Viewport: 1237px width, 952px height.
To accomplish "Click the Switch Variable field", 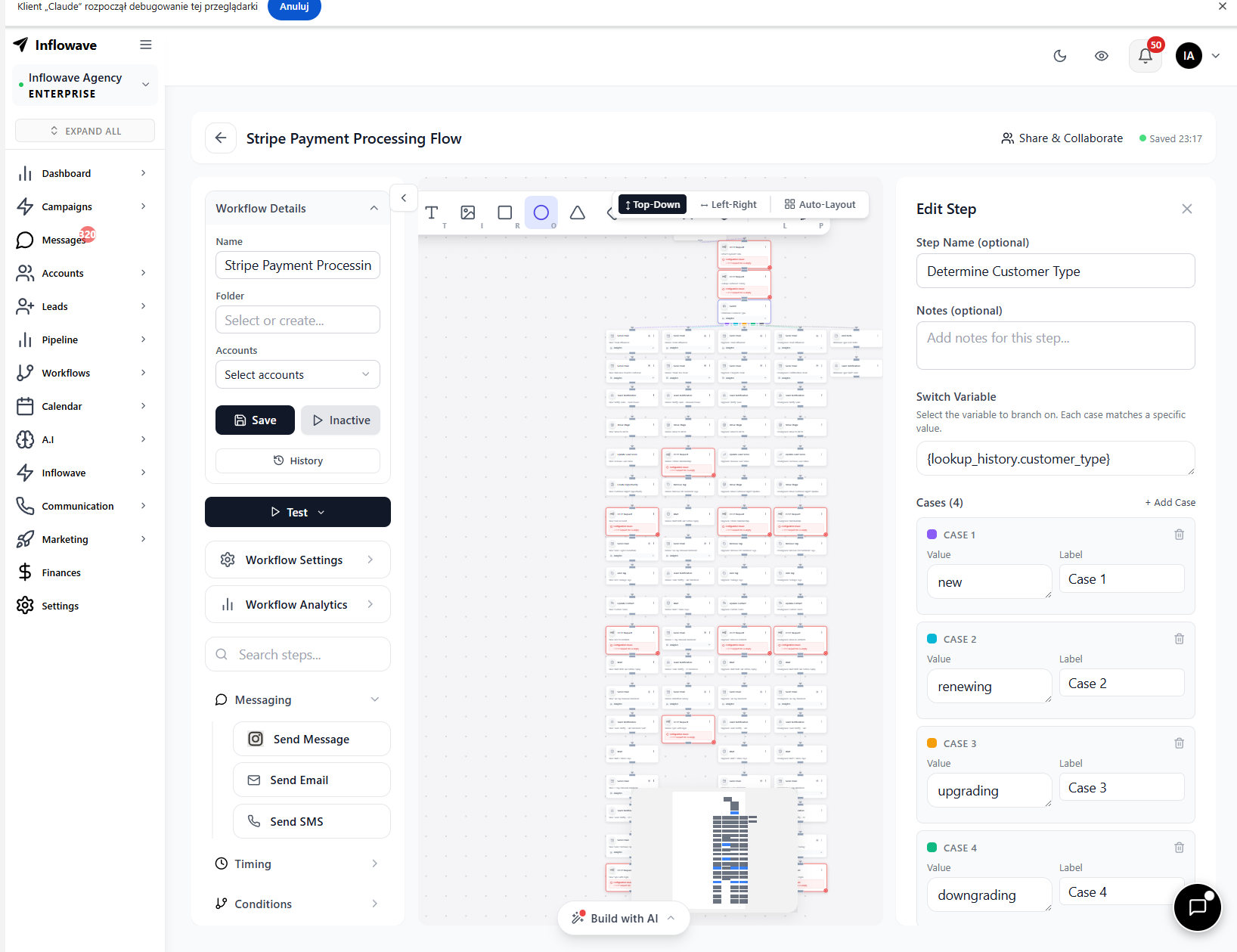I will point(1056,458).
